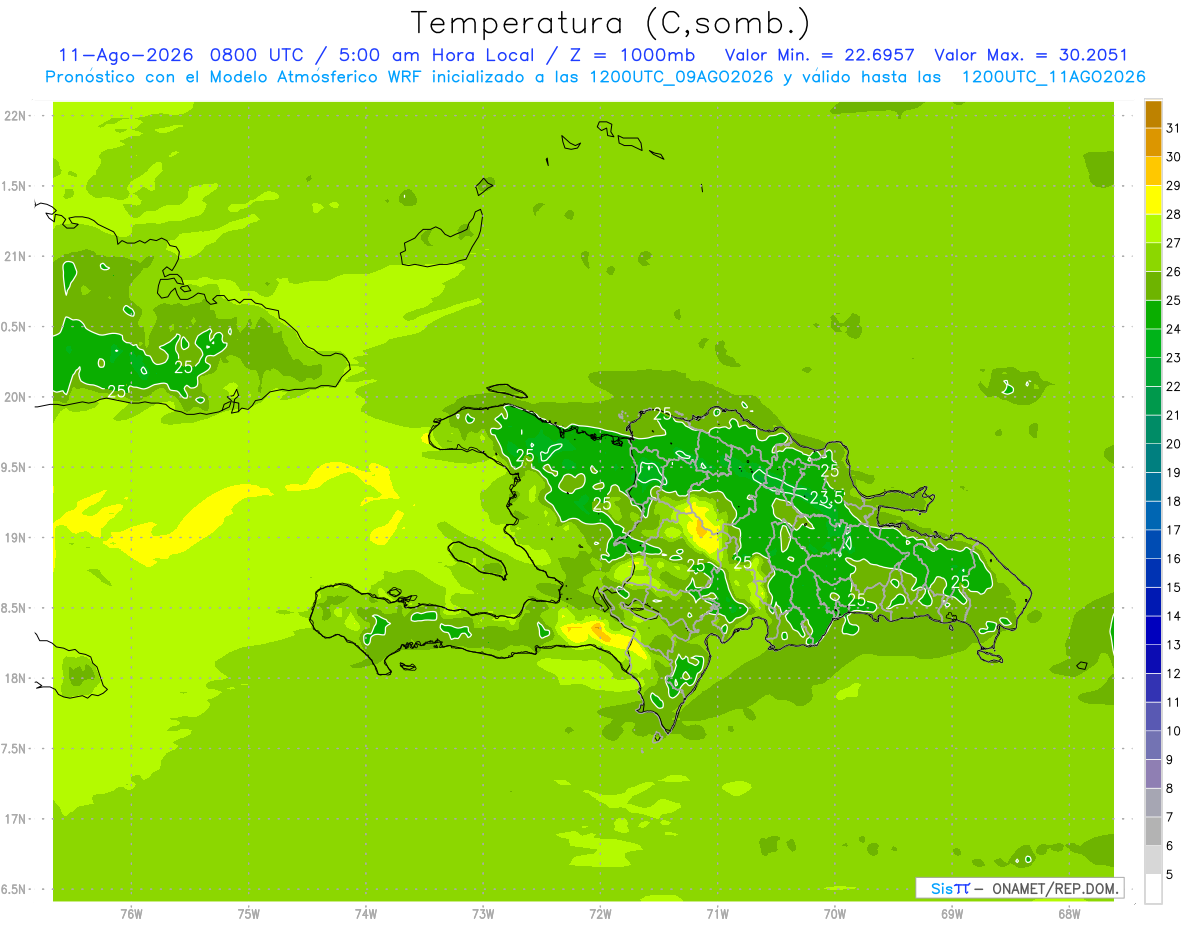Click the "69W" longitude axis label
Screen dimensions: 1200x927
(952, 913)
